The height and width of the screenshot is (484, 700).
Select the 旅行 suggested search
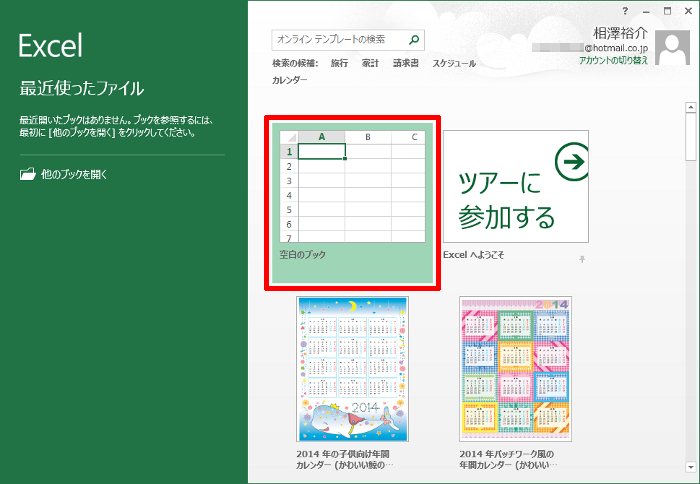tap(339, 63)
